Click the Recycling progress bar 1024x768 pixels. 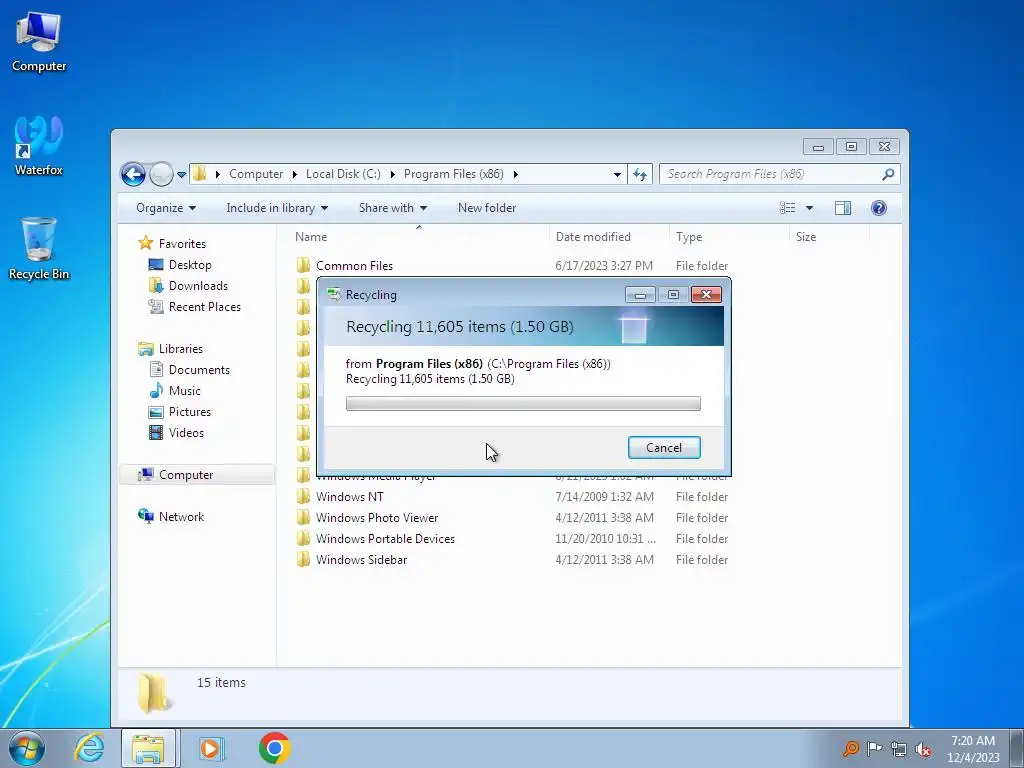click(x=523, y=404)
